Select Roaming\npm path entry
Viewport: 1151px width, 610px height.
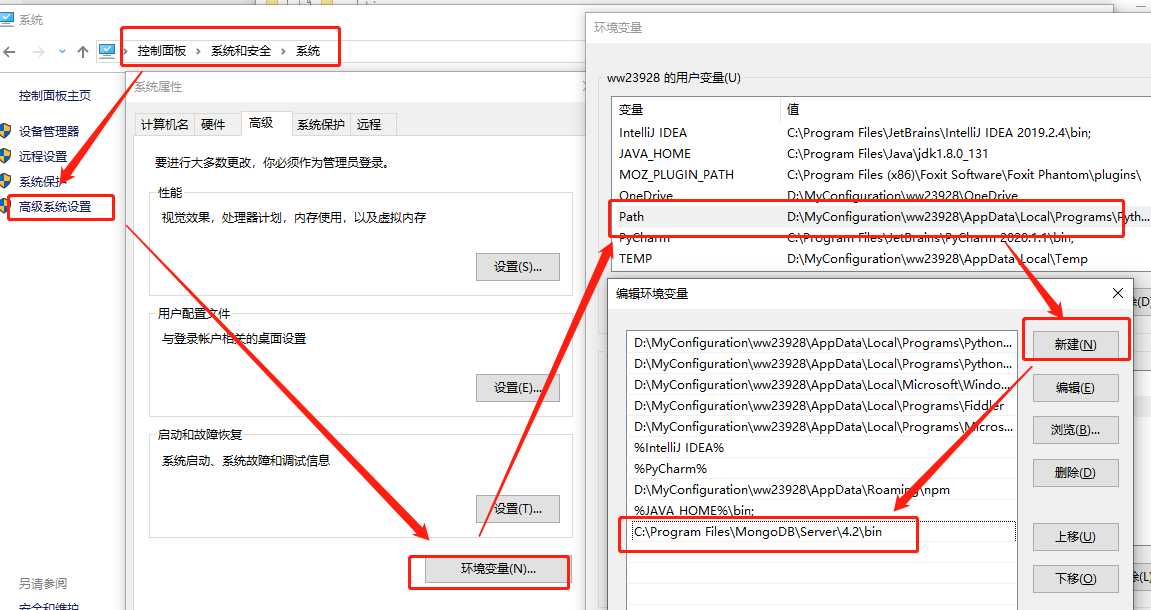822,490
